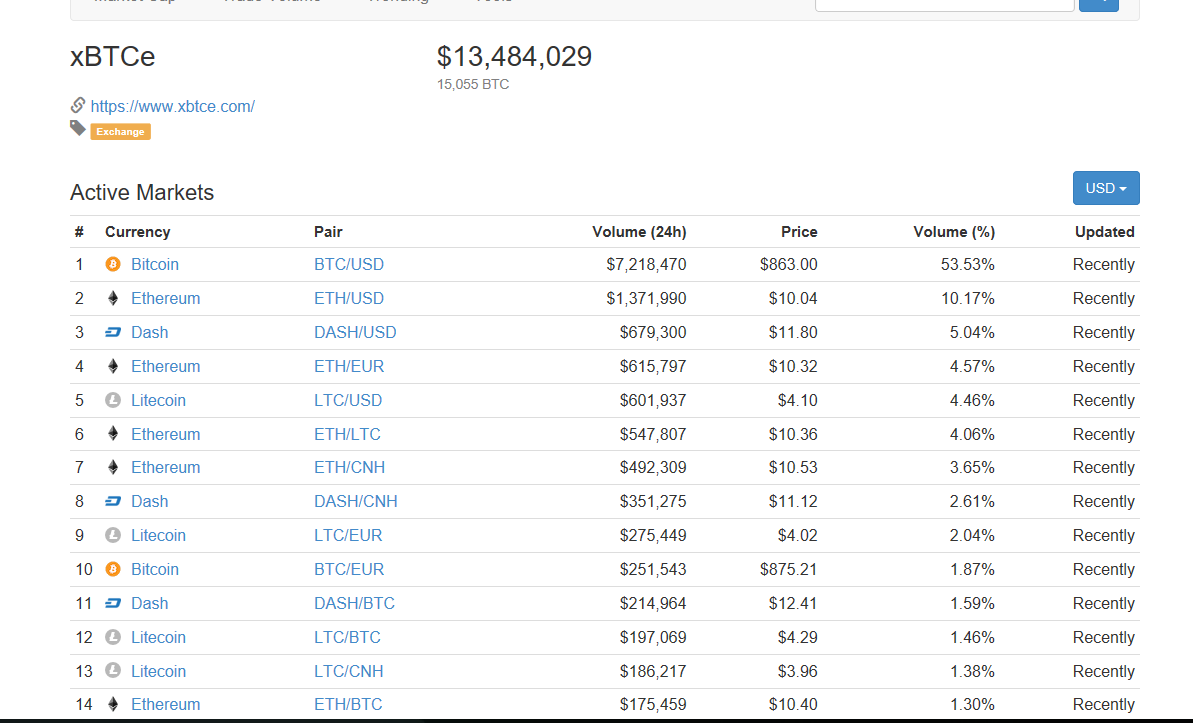Image resolution: width=1193 pixels, height=723 pixels.
Task: Click the Dash icon in DASH/USD row
Action: (x=113, y=333)
